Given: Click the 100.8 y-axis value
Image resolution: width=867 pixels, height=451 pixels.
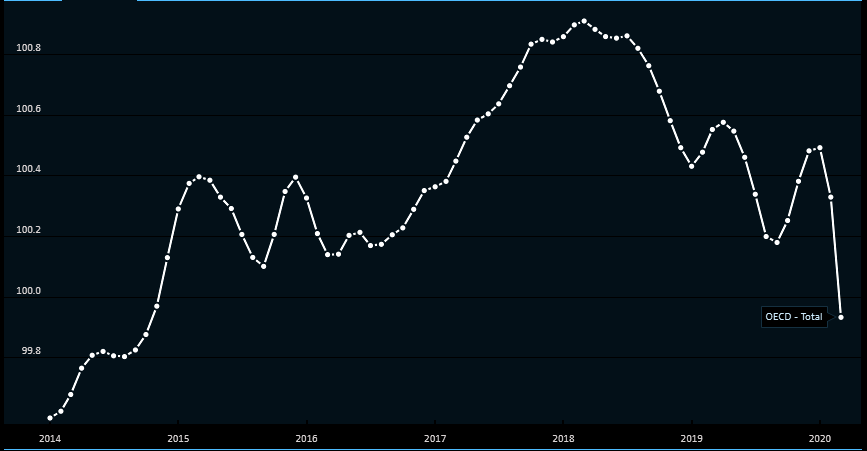Looking at the screenshot, I should point(28,48).
